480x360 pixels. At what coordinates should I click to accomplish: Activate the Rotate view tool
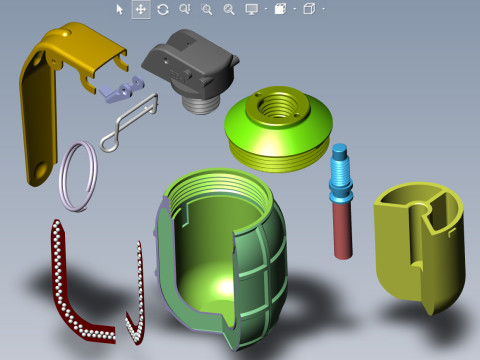coord(163,9)
